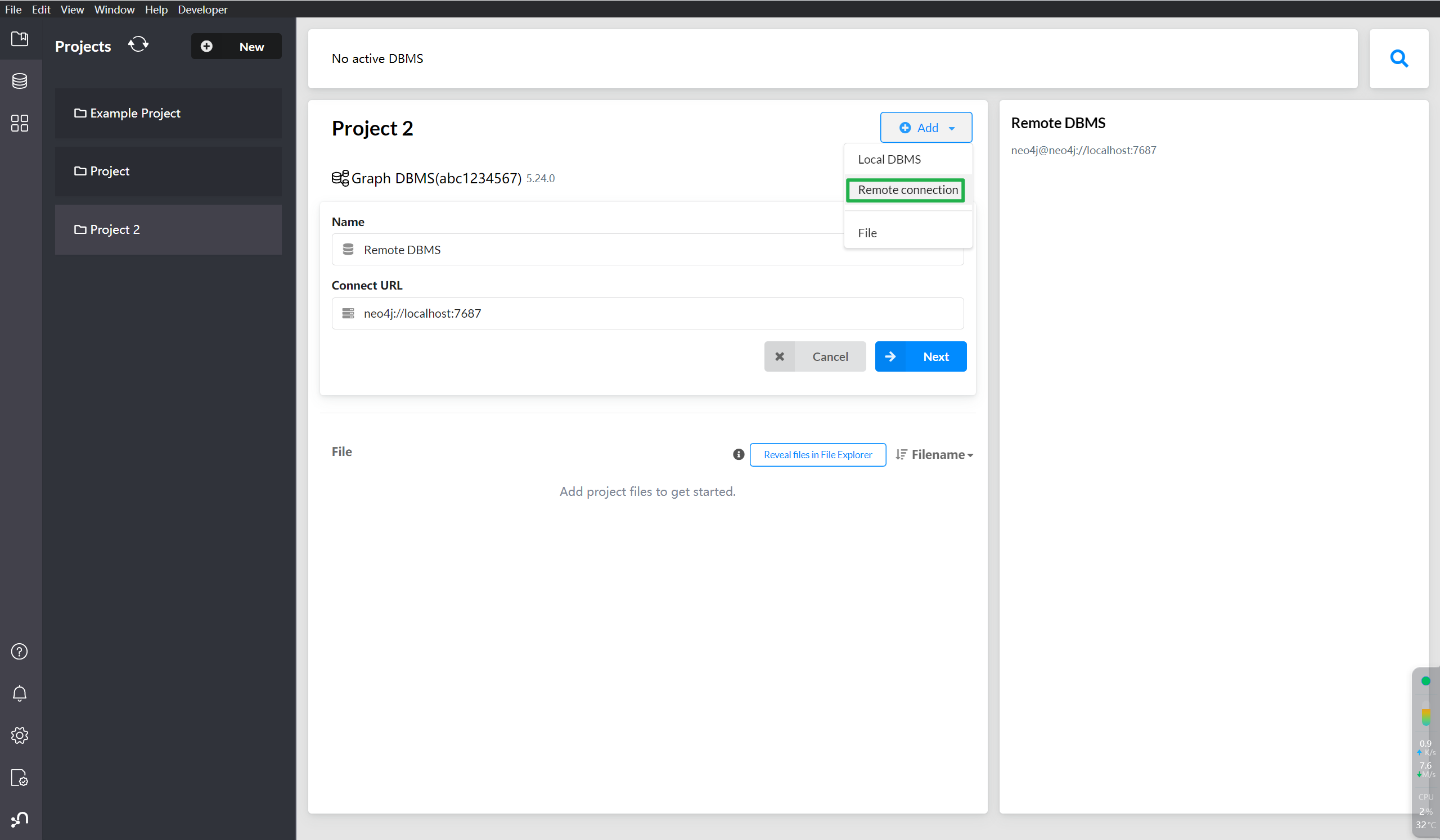Click the X icon on Cancel button
This screenshot has width=1440, height=840.
780,356
